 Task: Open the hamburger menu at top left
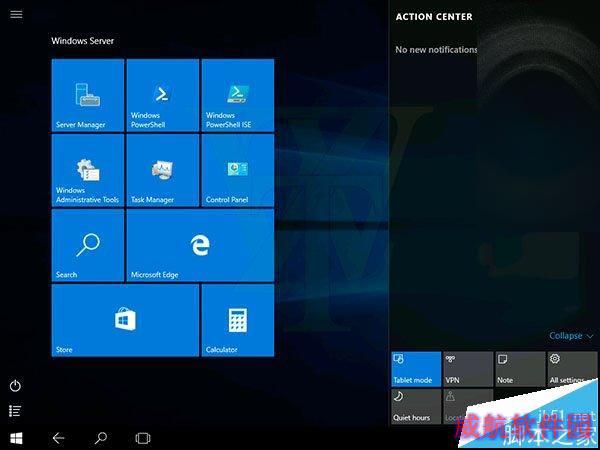[x=16, y=15]
